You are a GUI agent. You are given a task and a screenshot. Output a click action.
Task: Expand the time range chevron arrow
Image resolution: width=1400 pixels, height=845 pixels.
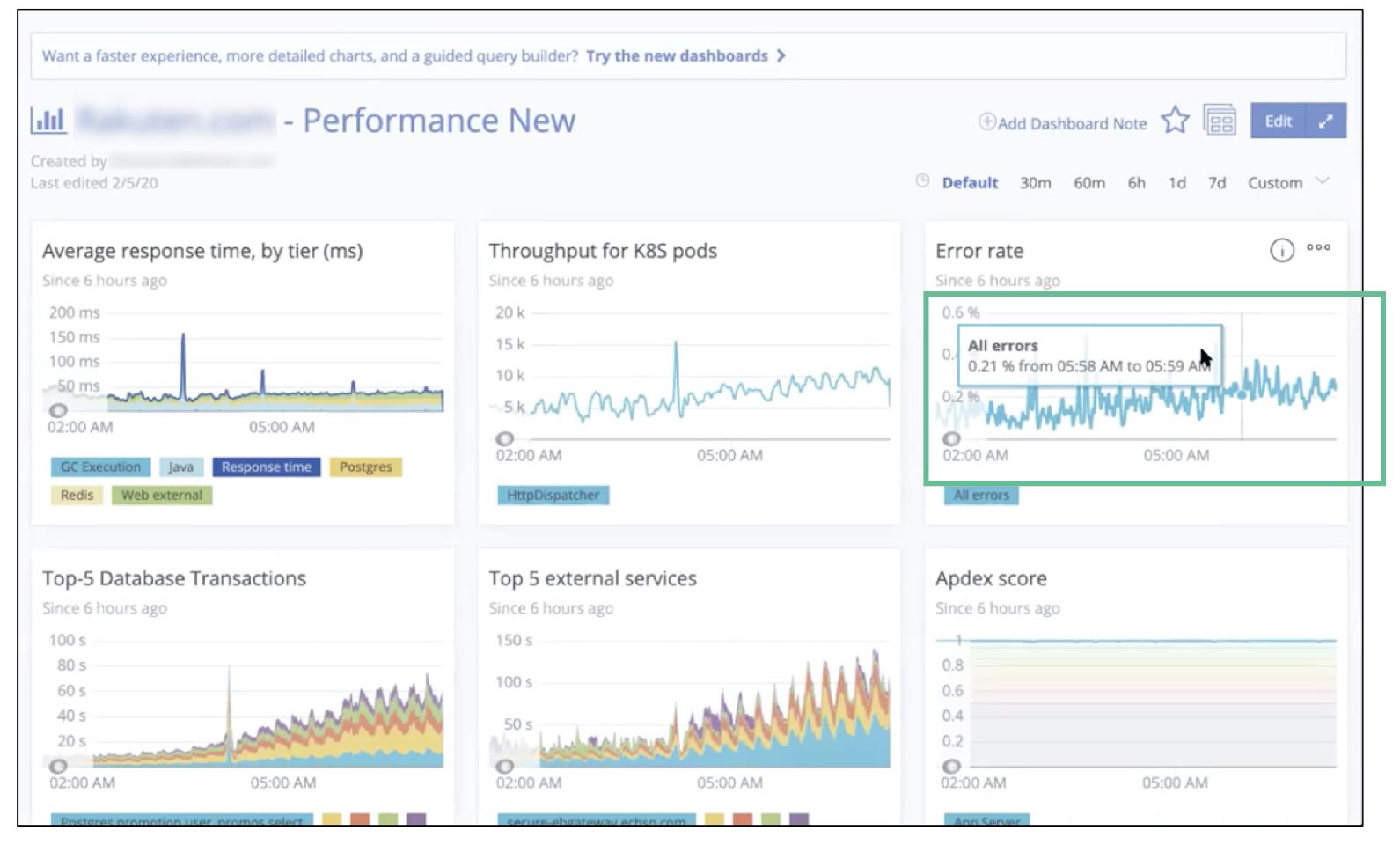point(1323,181)
